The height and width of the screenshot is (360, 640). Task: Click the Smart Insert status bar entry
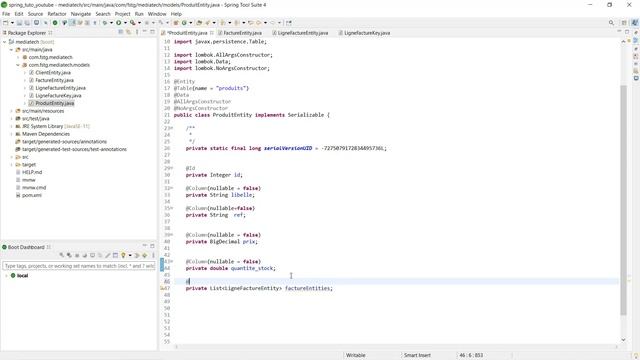(x=417, y=355)
